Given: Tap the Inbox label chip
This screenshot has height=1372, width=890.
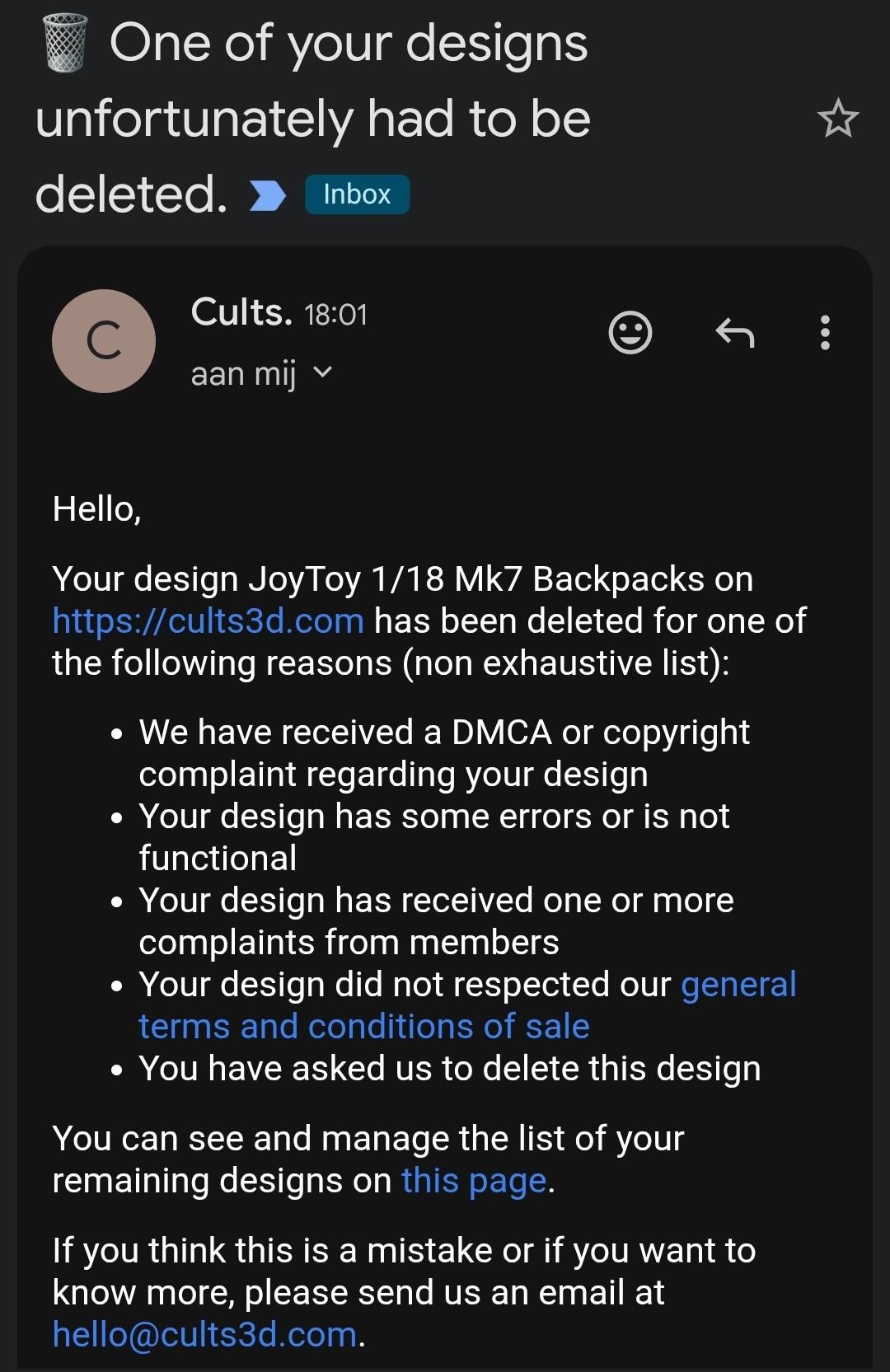Looking at the screenshot, I should (357, 194).
